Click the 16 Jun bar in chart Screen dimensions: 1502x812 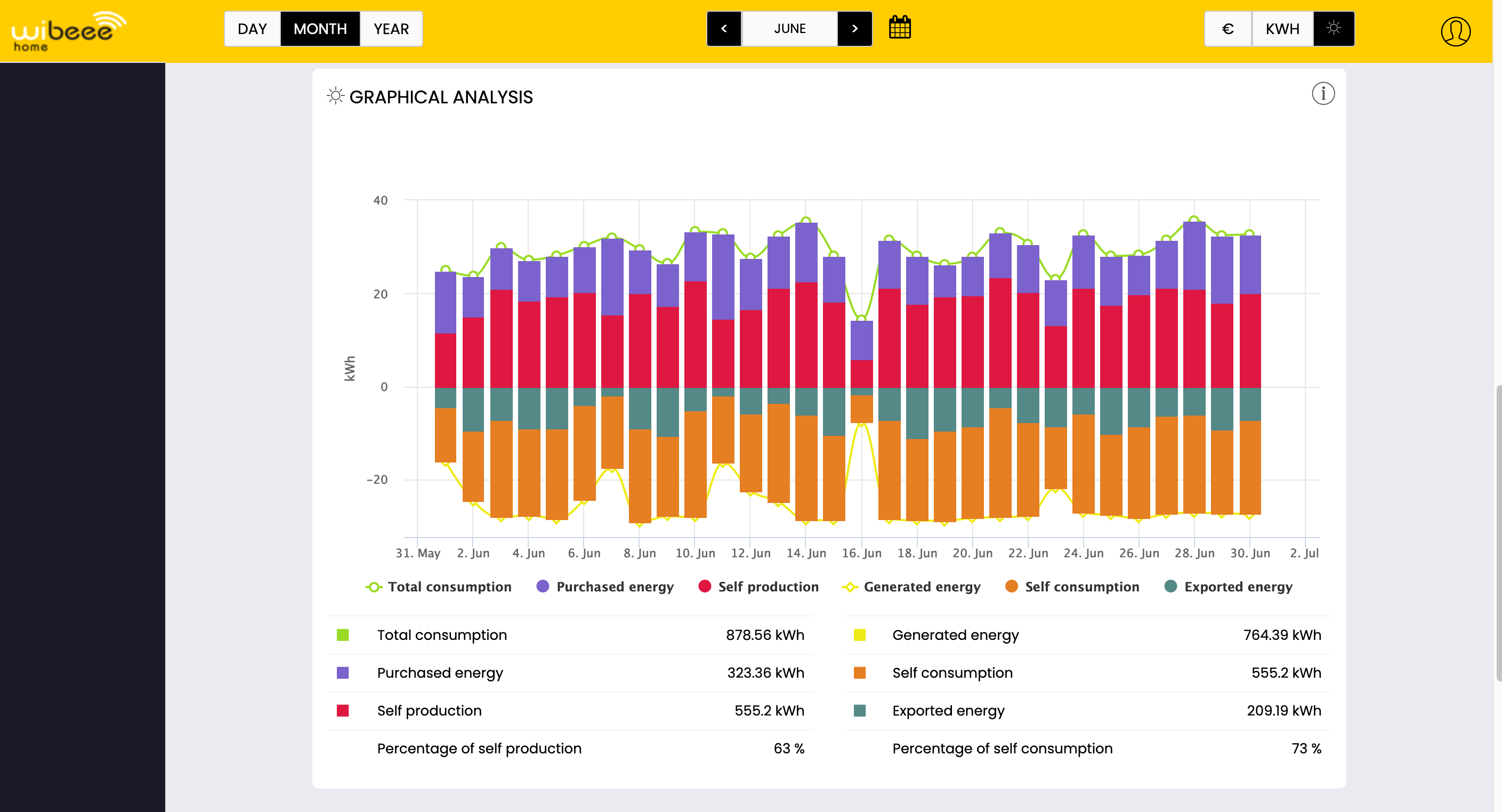[x=861, y=372]
